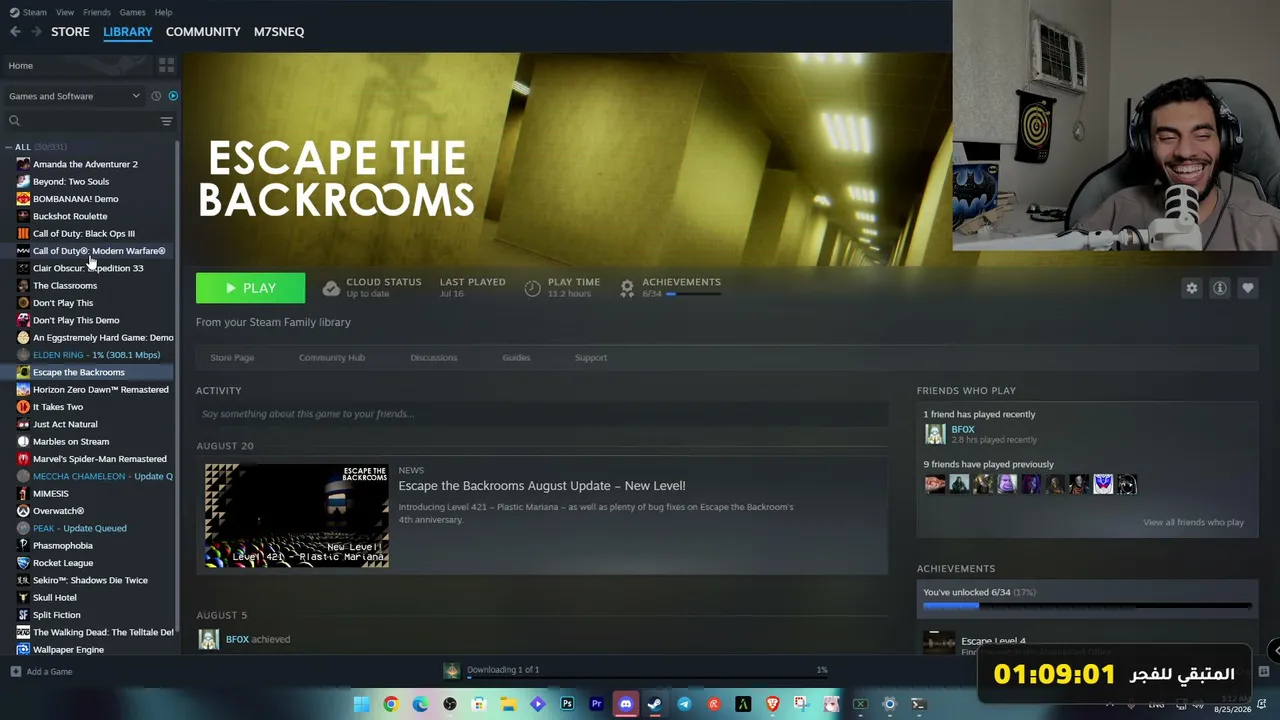Open BFOX friend profile name
This screenshot has height=720, width=1280.
coord(963,429)
